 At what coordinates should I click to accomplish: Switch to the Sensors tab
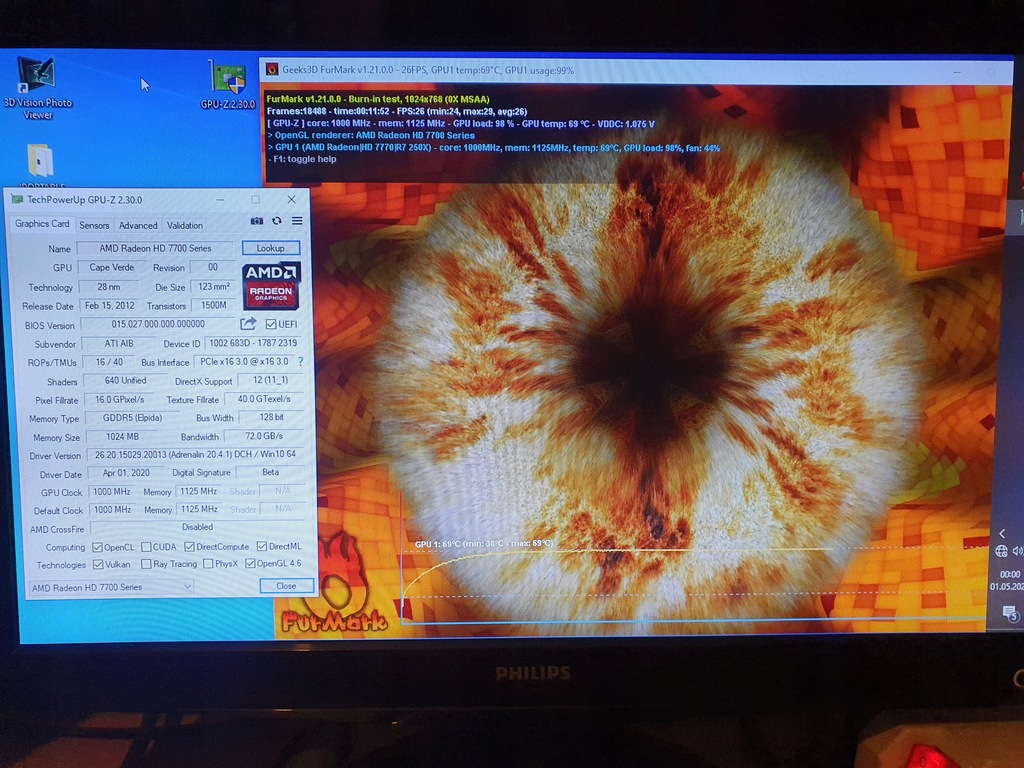[94, 225]
